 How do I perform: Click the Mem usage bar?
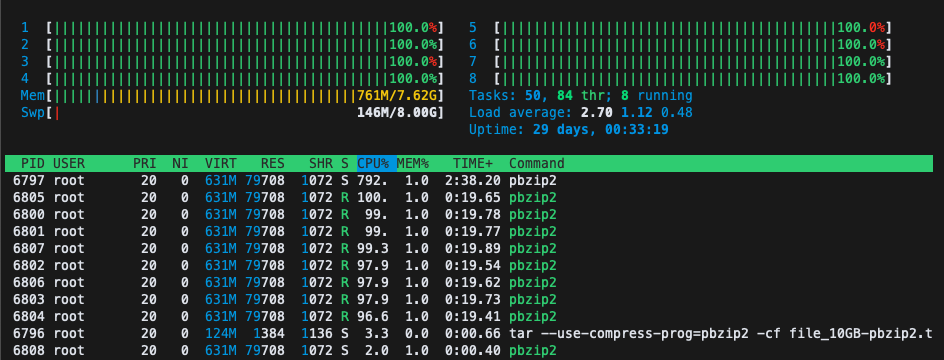(245, 96)
